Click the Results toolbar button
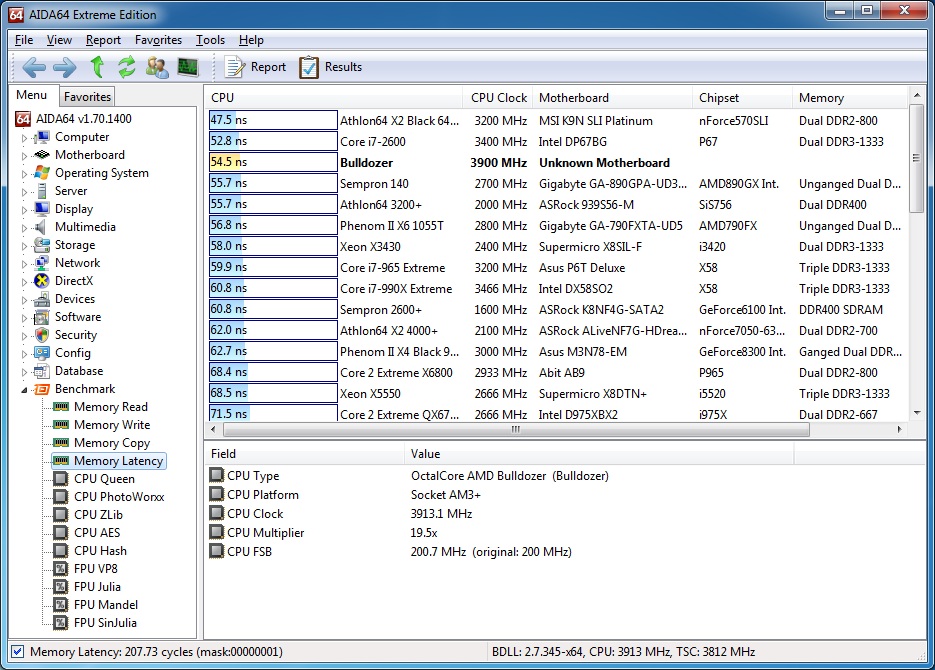Screen dimensions: 935x670 click(331, 67)
